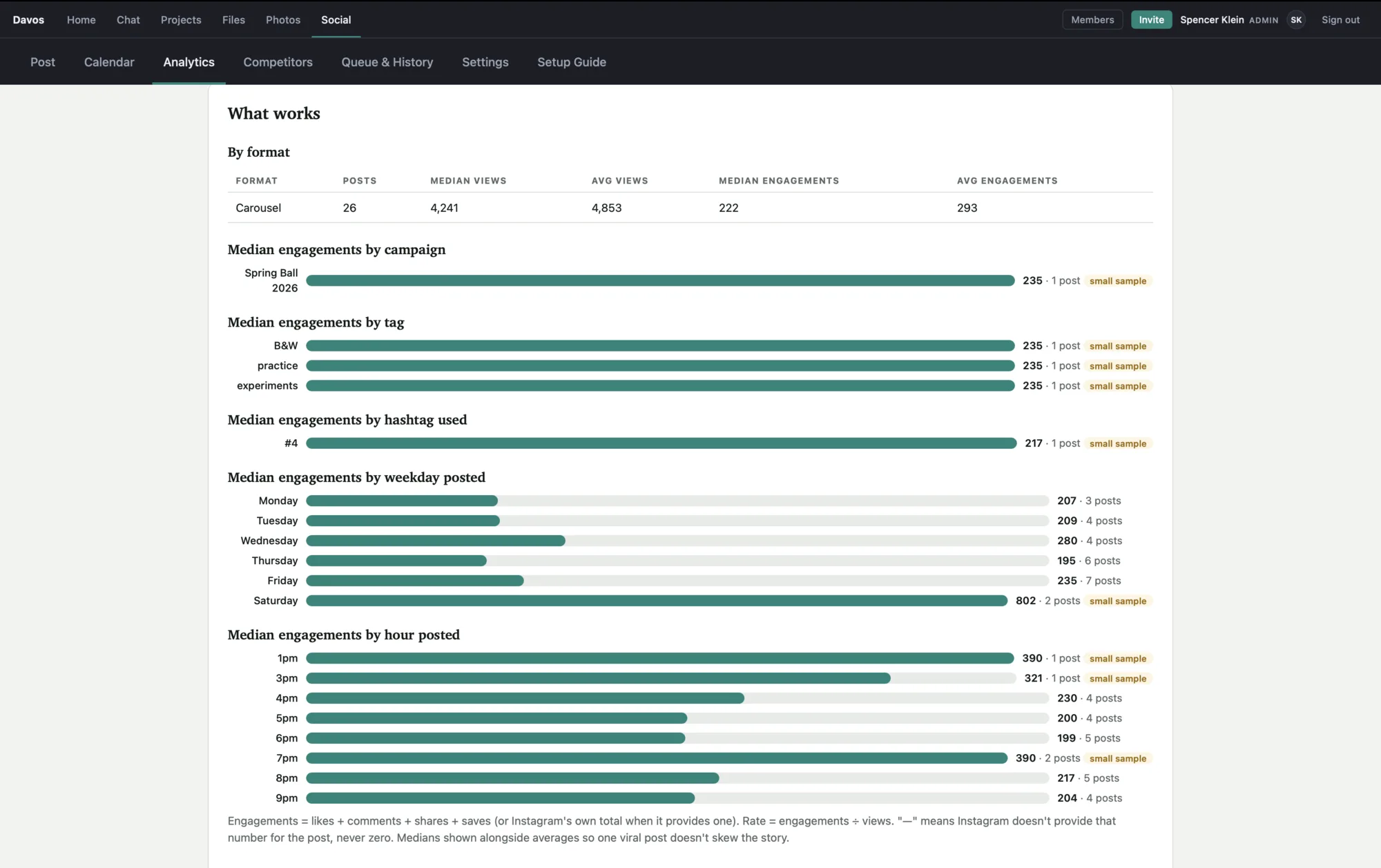Click the Spring Ball 2026 campaign bar
The image size is (1381, 868).
coord(660,280)
